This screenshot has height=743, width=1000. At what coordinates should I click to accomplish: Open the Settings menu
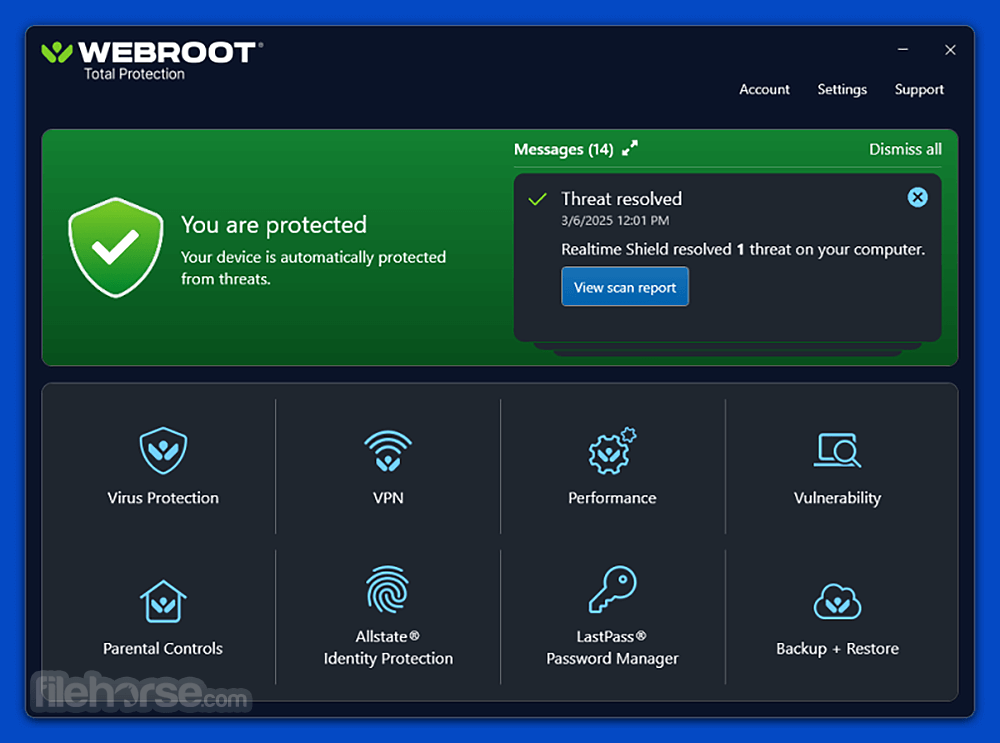coord(842,89)
